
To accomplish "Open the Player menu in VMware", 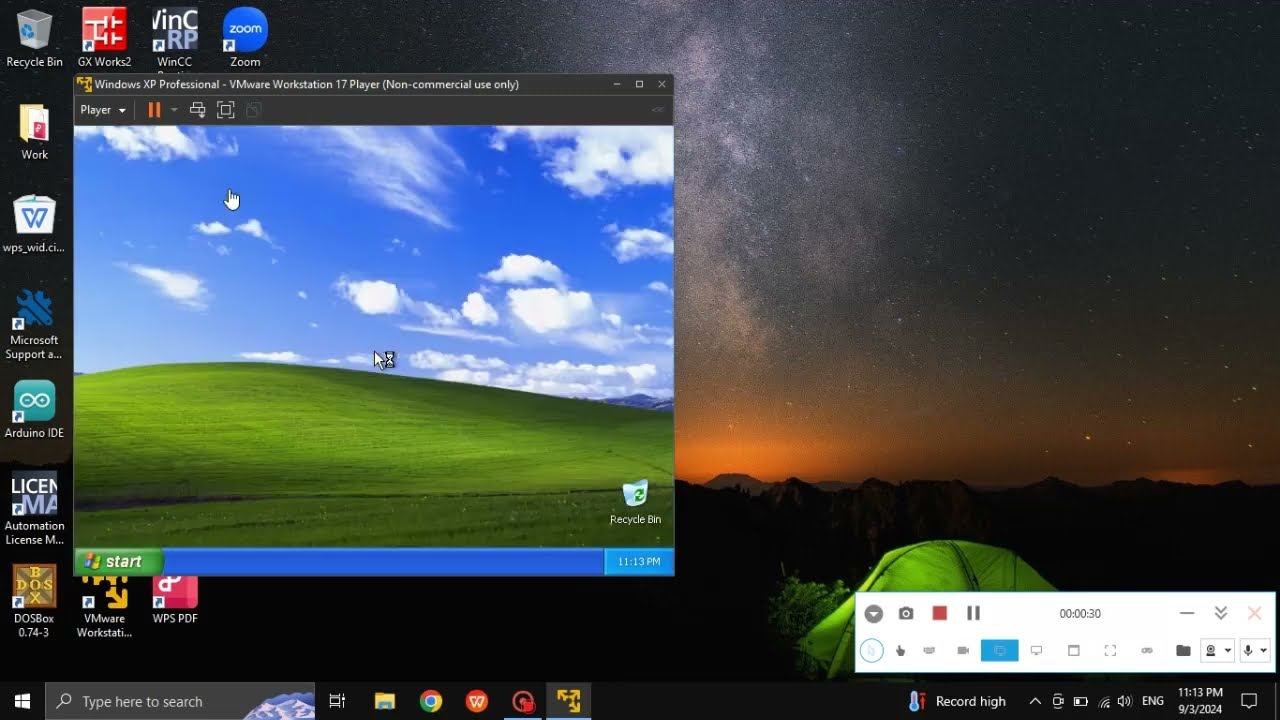I will tap(103, 110).
